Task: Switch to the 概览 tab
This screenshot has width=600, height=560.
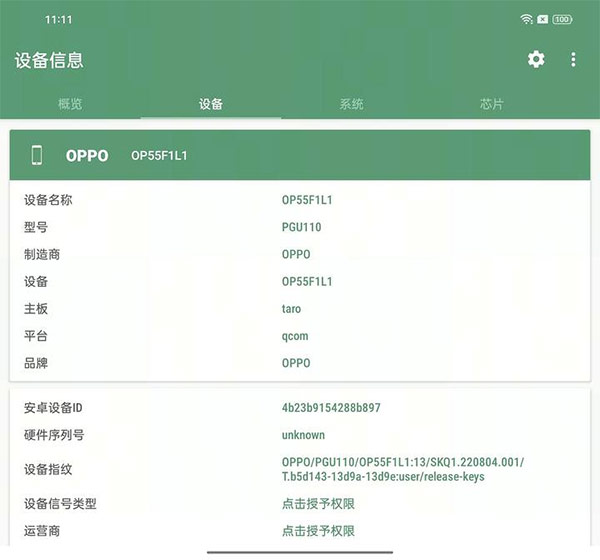Action: tap(70, 104)
